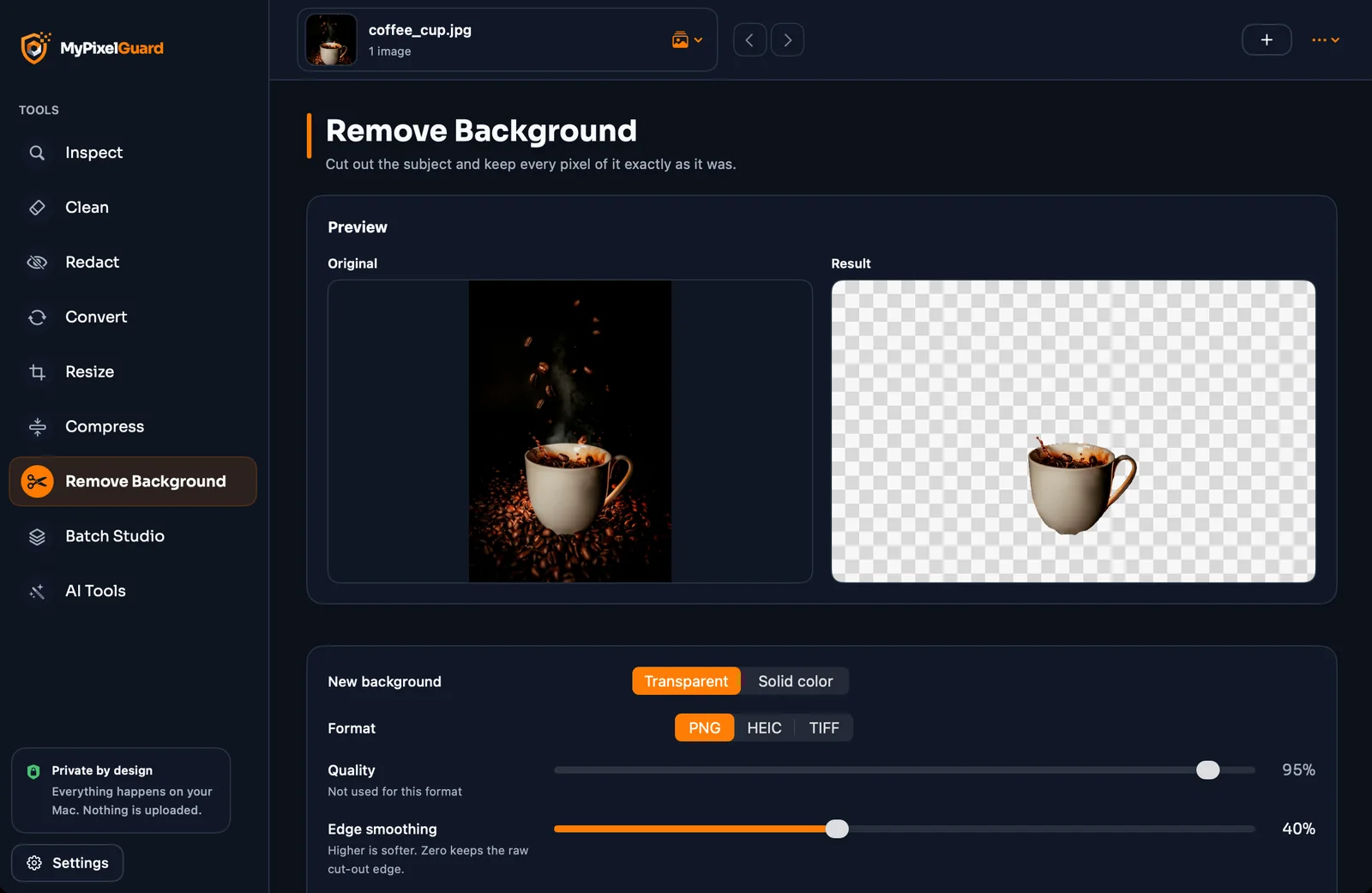This screenshot has width=1372, height=893.
Task: Select the Redact label in the sidebar
Action: 92,262
